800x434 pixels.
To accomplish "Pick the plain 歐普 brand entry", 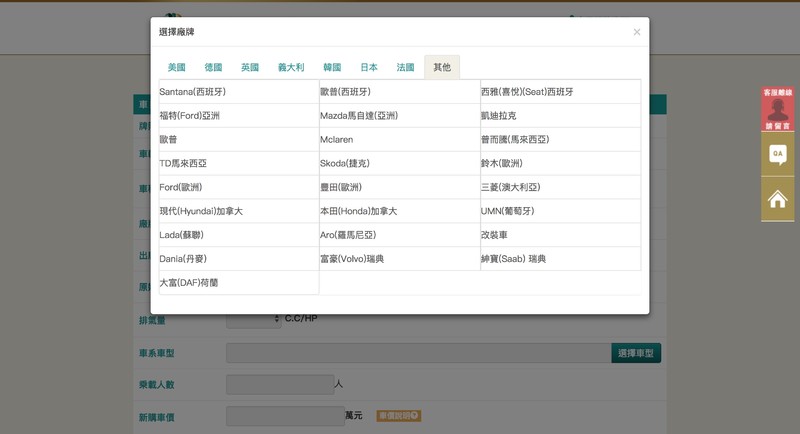I will tap(239, 140).
